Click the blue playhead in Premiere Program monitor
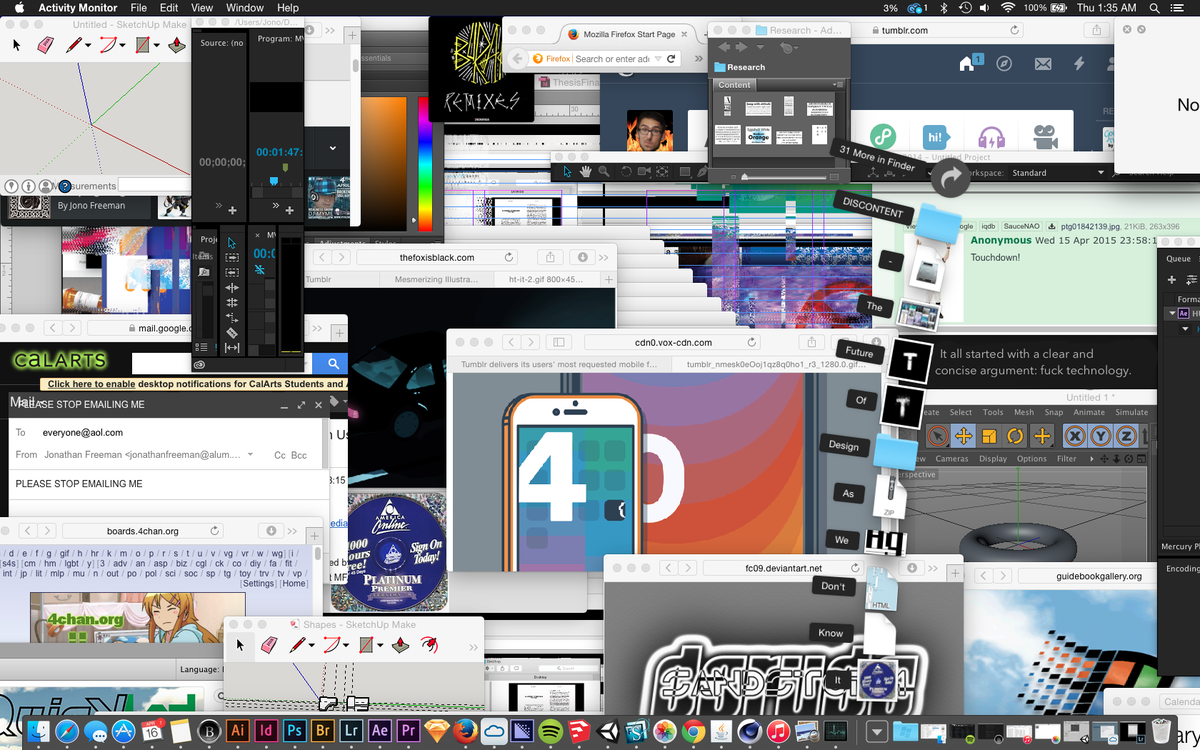This screenshot has width=1200, height=750. (273, 181)
